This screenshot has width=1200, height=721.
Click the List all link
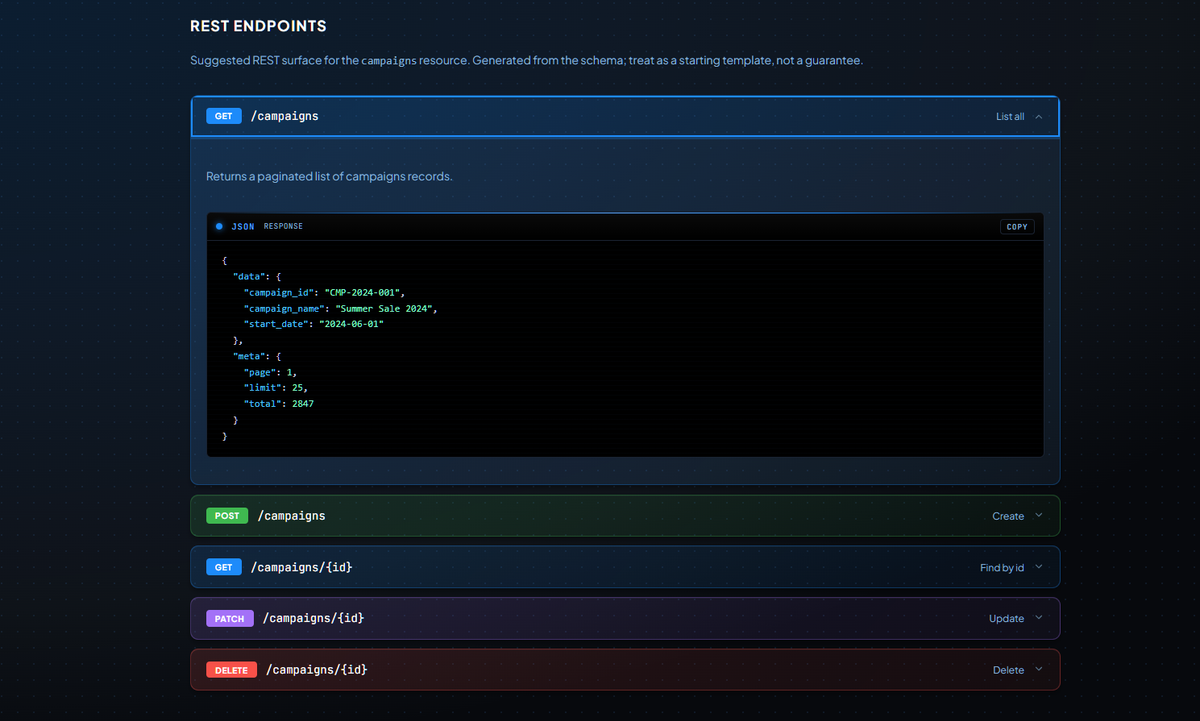tap(1010, 116)
